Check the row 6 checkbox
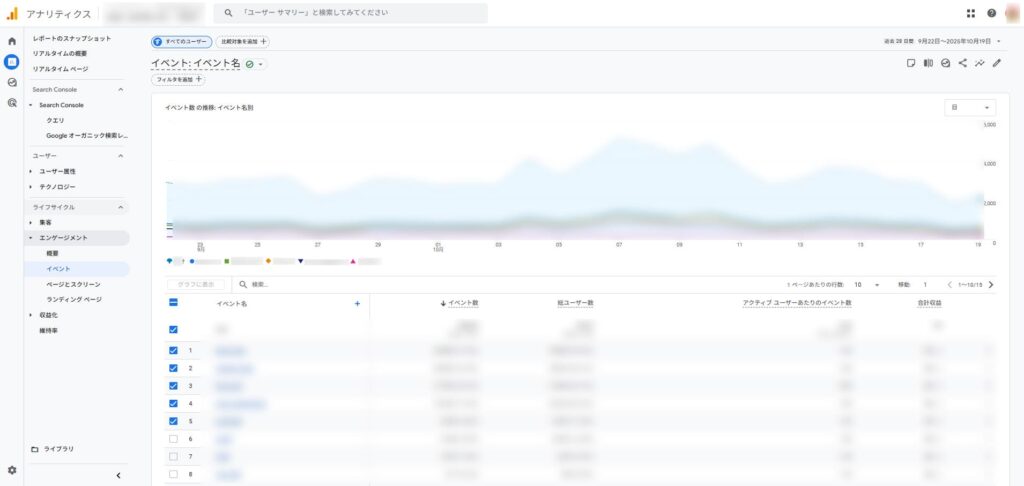1024x486 pixels. (x=174, y=439)
